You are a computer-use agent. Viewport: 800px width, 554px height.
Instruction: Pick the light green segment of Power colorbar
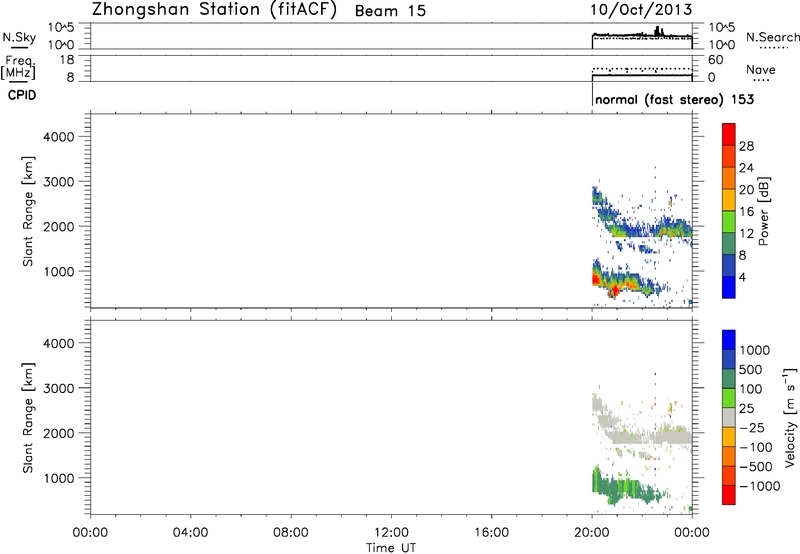(x=729, y=222)
